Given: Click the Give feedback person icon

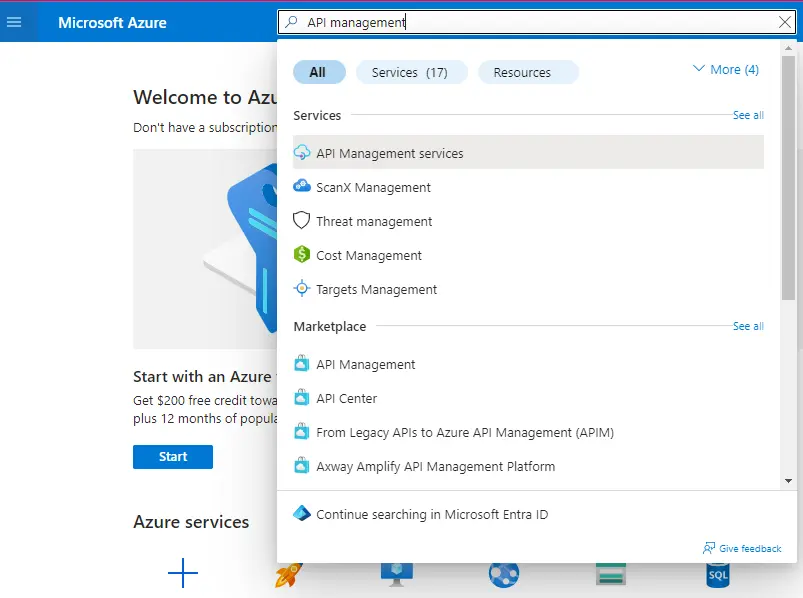Looking at the screenshot, I should pos(709,548).
